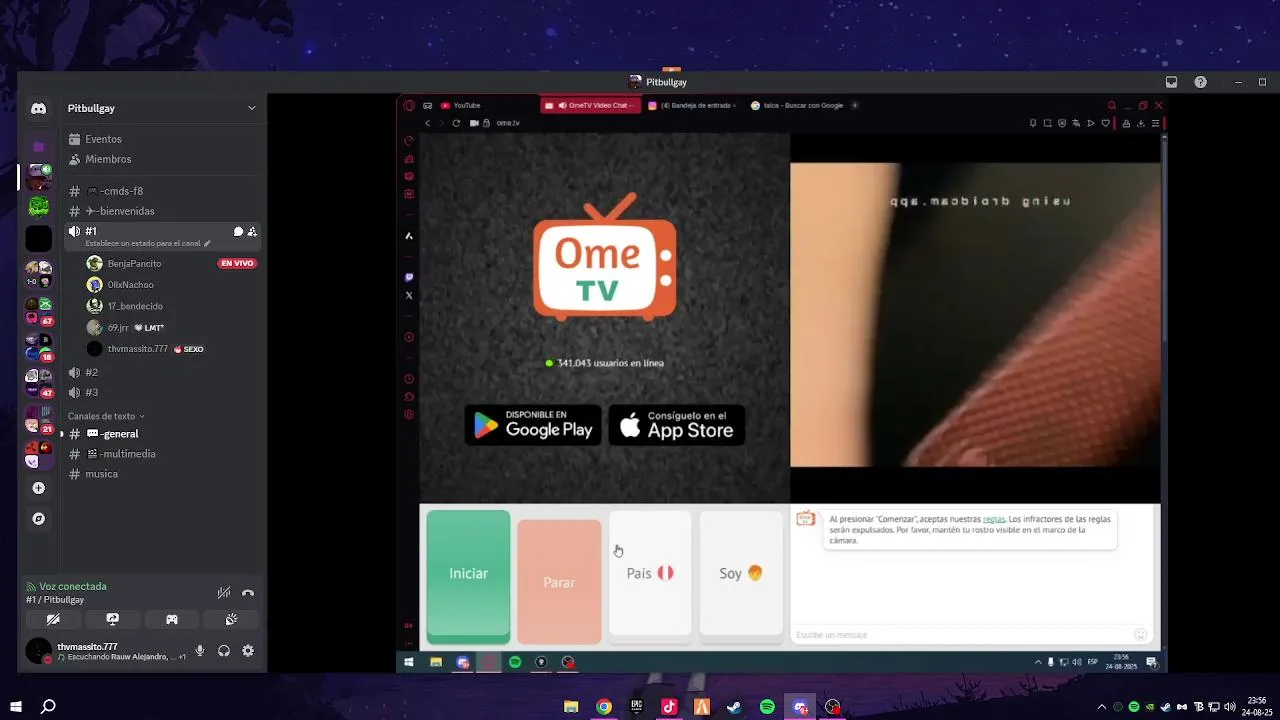The image size is (1280, 720).
Task: Edit the channel status pencil icon
Action: tap(207, 243)
